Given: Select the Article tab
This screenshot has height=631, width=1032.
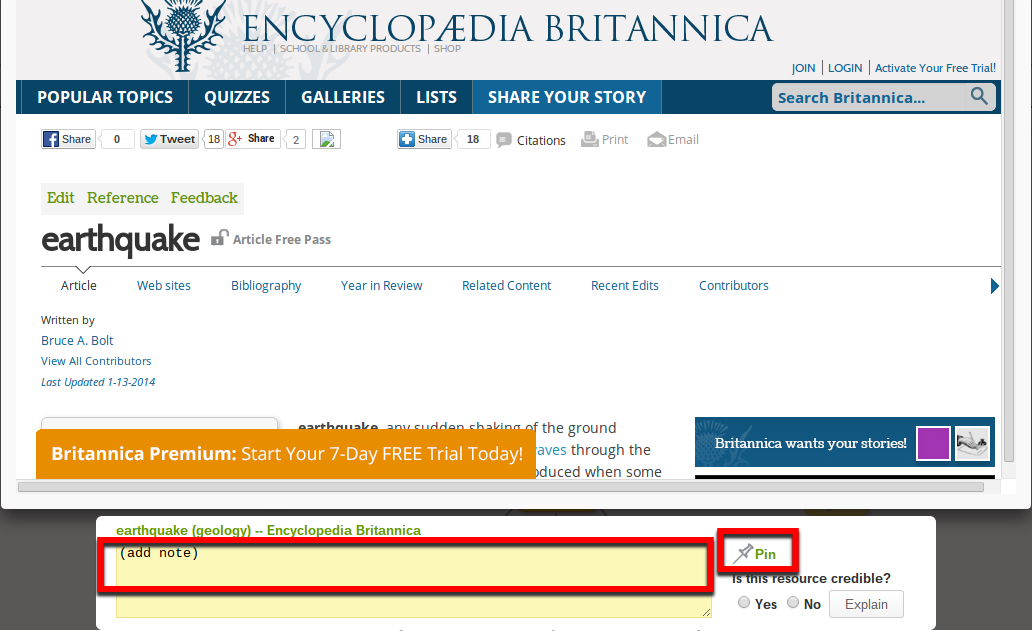Looking at the screenshot, I should click(79, 286).
